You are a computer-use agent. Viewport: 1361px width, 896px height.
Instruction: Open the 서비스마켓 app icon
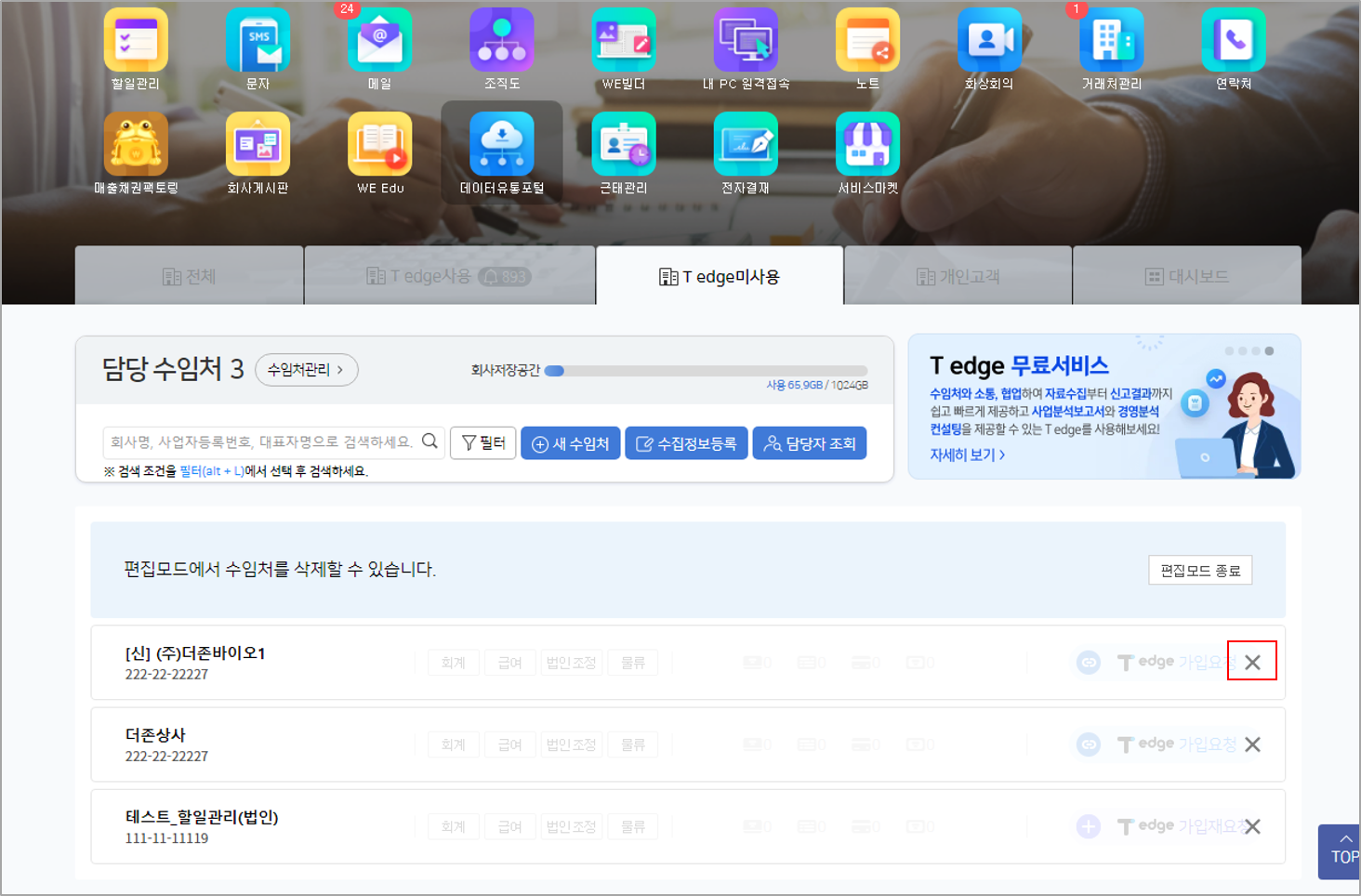(x=867, y=145)
